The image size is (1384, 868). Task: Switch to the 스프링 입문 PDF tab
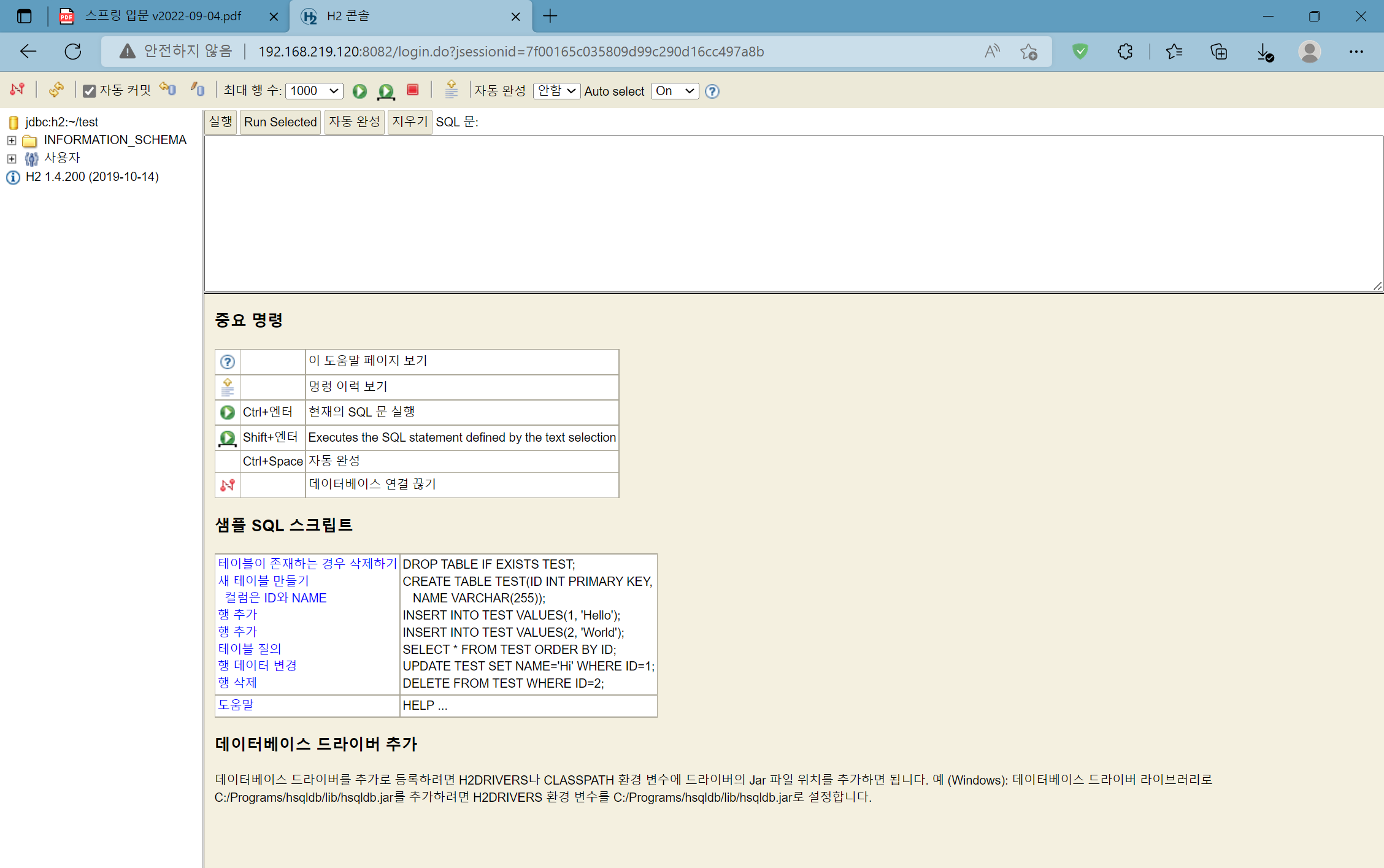click(163, 16)
